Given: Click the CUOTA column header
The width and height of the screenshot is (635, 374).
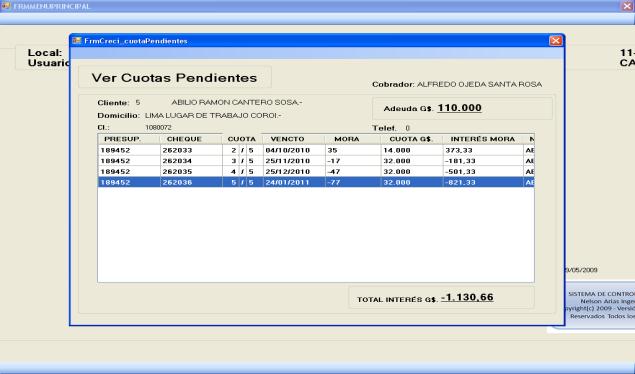Looking at the screenshot, I should pos(242,139).
